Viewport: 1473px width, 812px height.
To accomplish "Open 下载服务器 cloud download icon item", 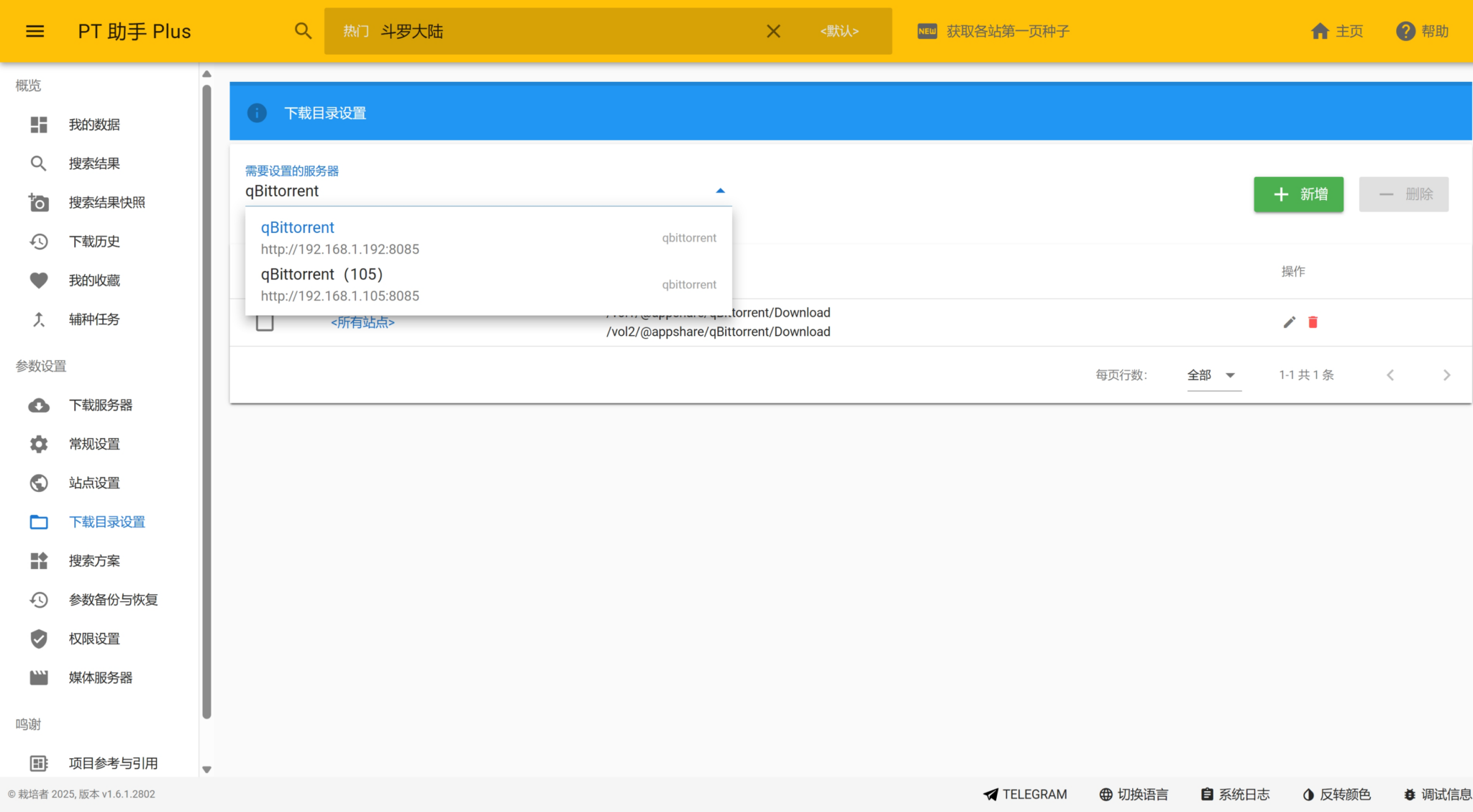I will [x=39, y=406].
